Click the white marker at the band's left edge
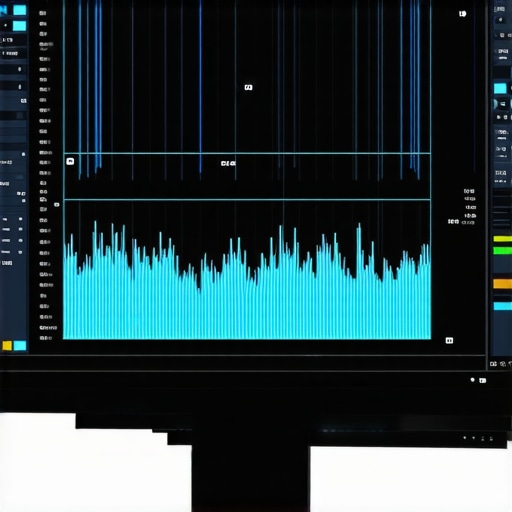 (70, 161)
